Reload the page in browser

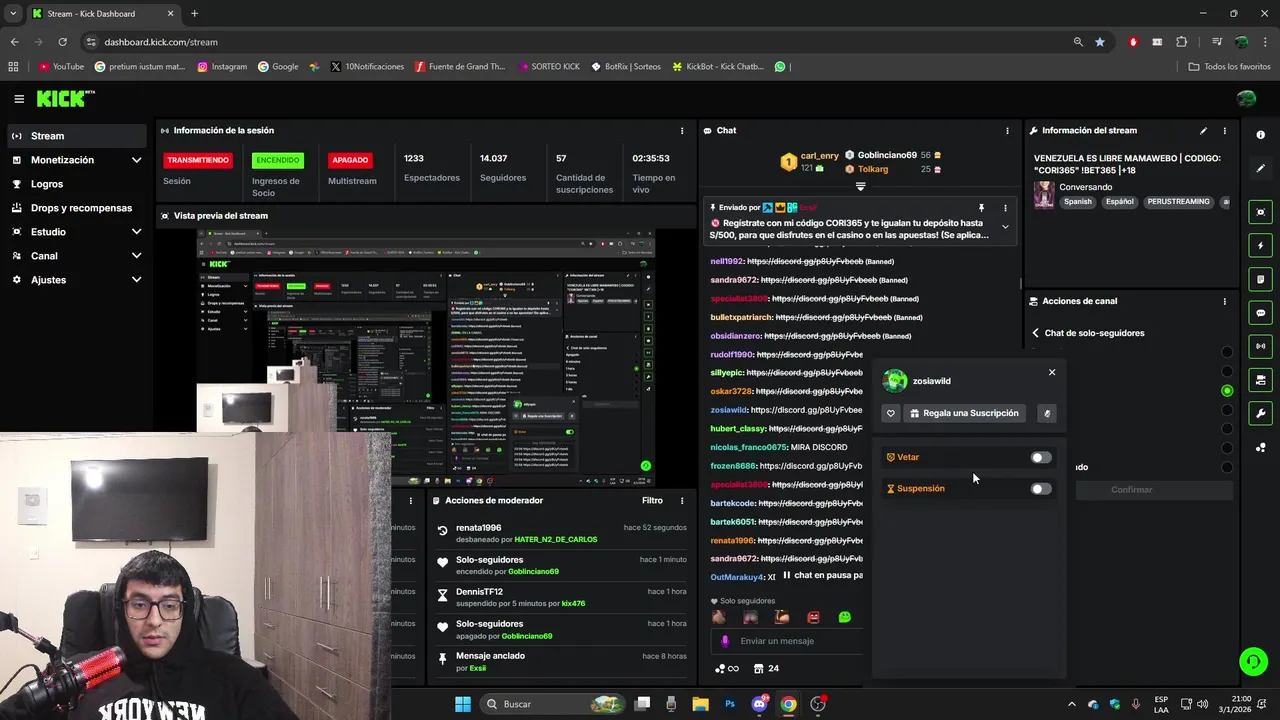pyautogui.click(x=62, y=42)
